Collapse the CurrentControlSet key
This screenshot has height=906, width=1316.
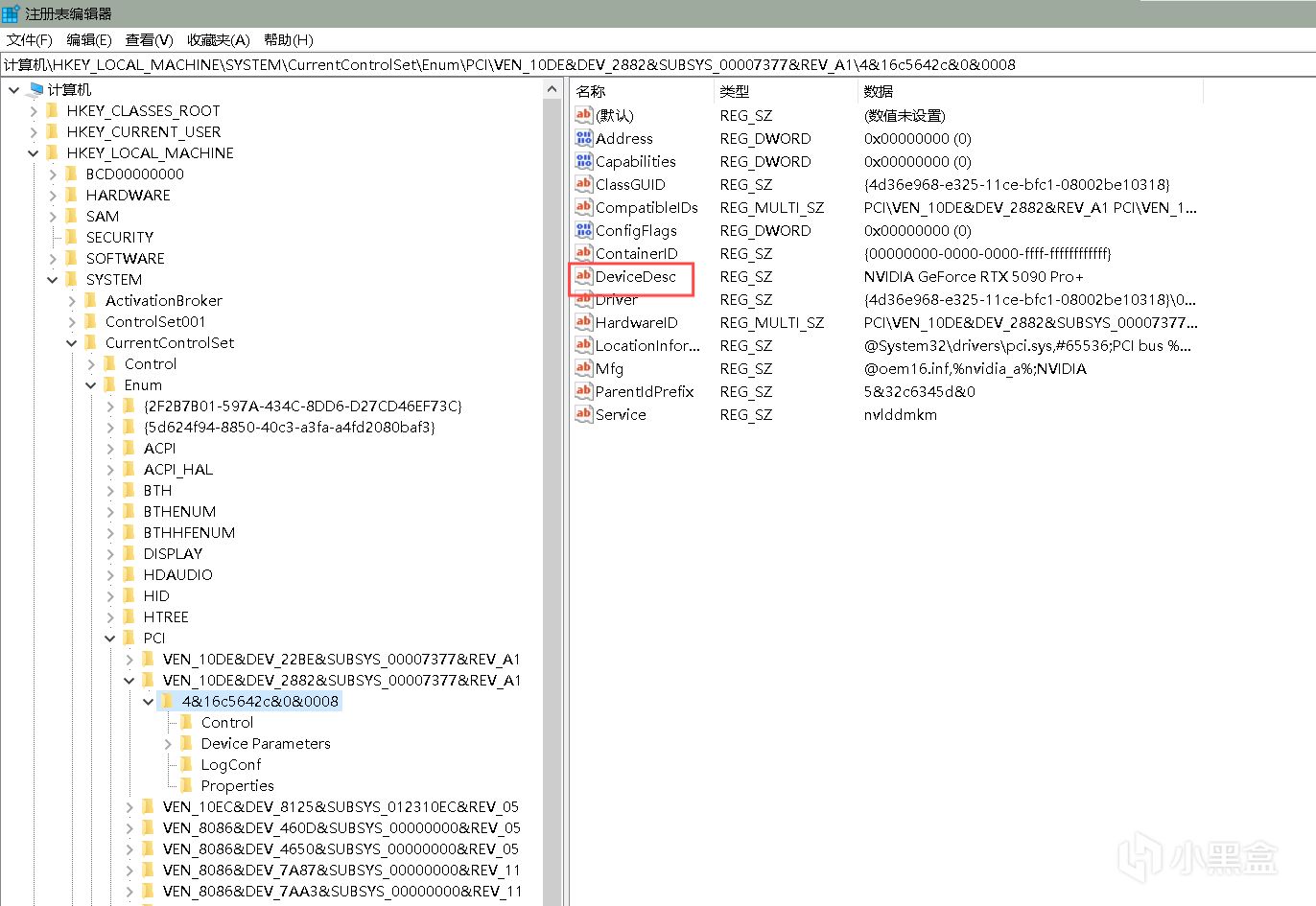click(72, 342)
